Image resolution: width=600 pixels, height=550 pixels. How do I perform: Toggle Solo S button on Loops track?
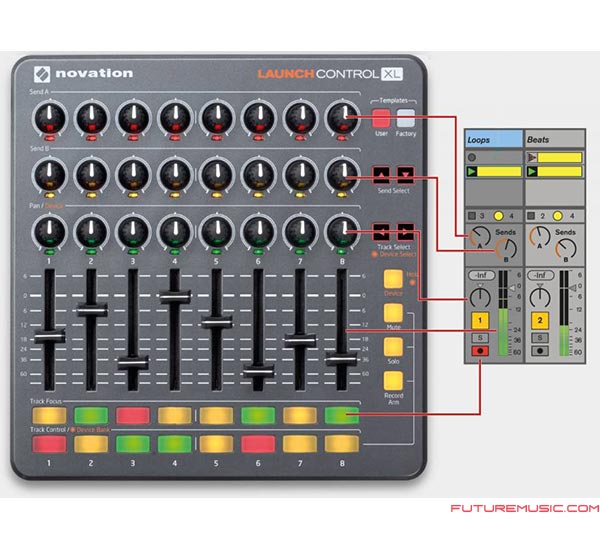(x=480, y=338)
